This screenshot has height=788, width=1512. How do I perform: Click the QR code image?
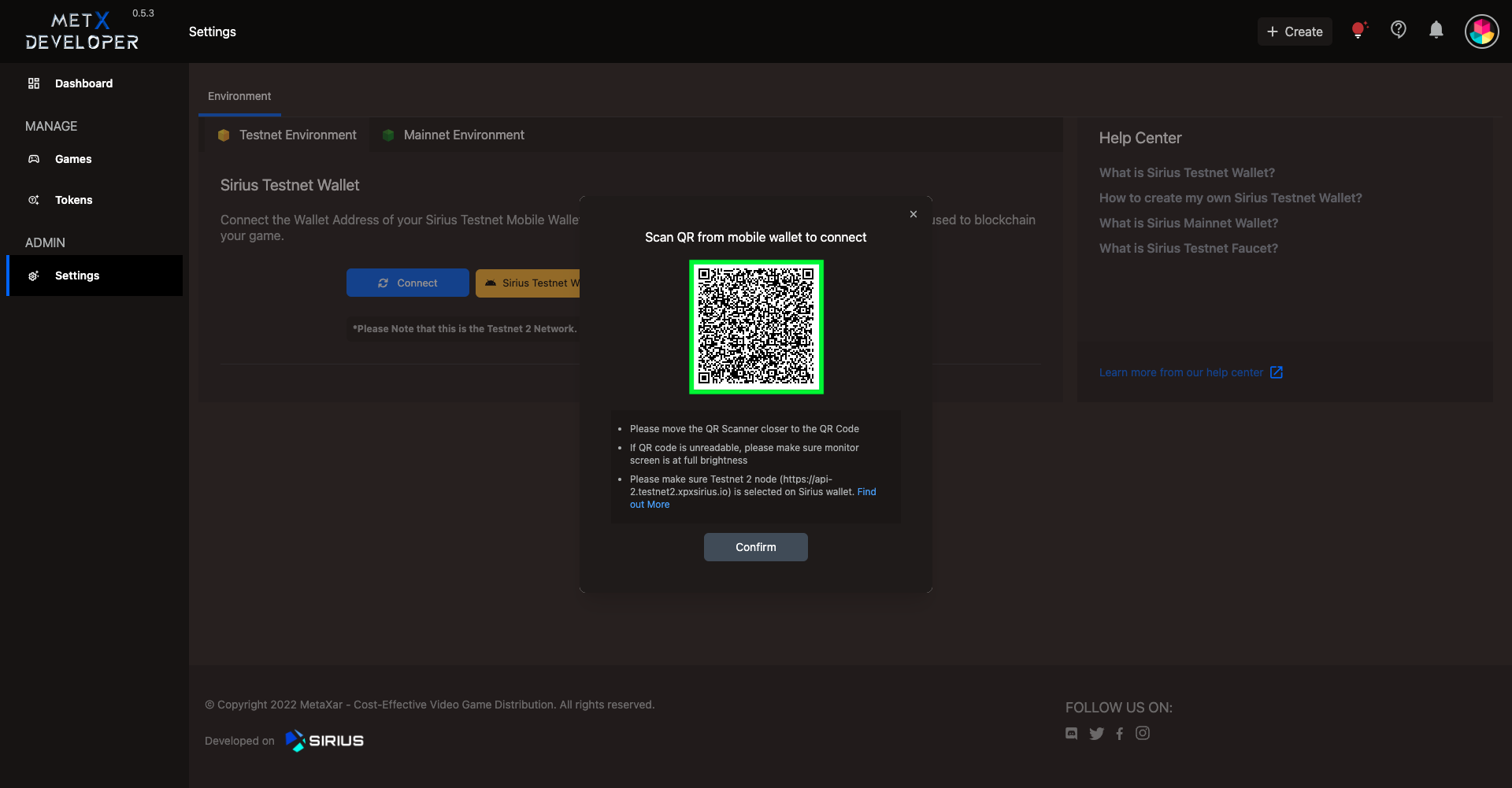(756, 327)
